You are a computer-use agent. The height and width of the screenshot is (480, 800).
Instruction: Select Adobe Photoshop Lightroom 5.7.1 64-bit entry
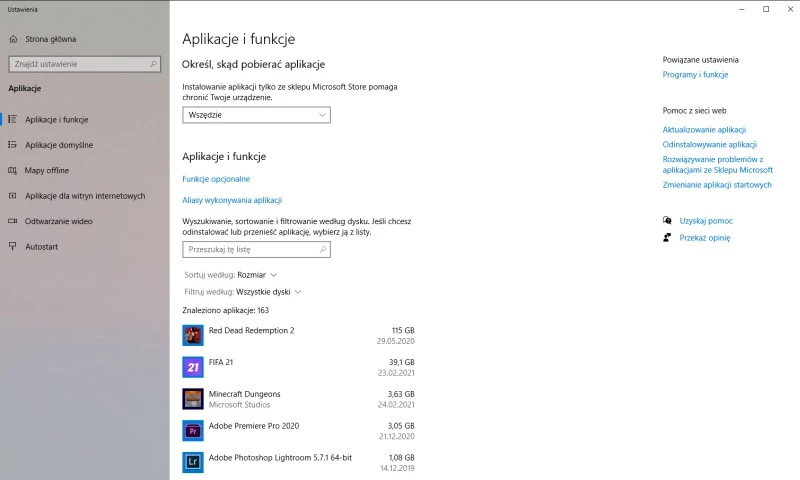click(280, 458)
